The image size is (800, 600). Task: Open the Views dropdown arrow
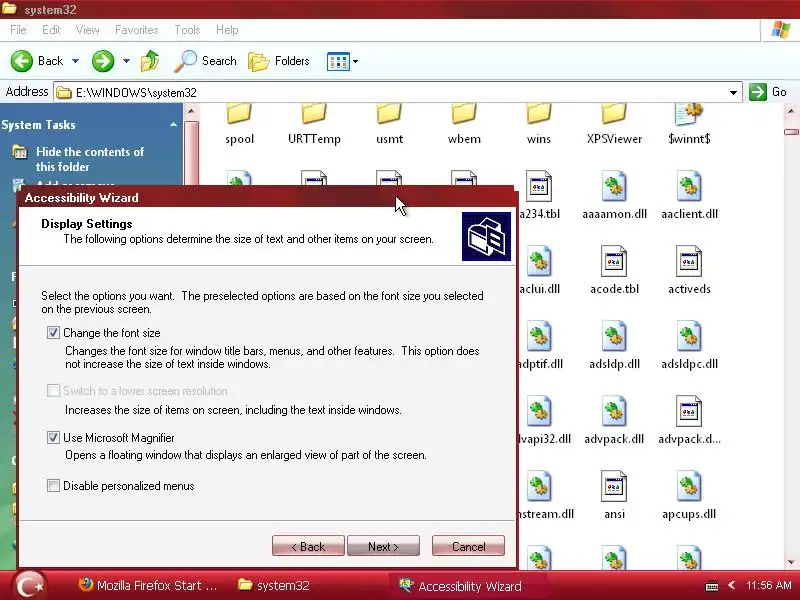[356, 62]
